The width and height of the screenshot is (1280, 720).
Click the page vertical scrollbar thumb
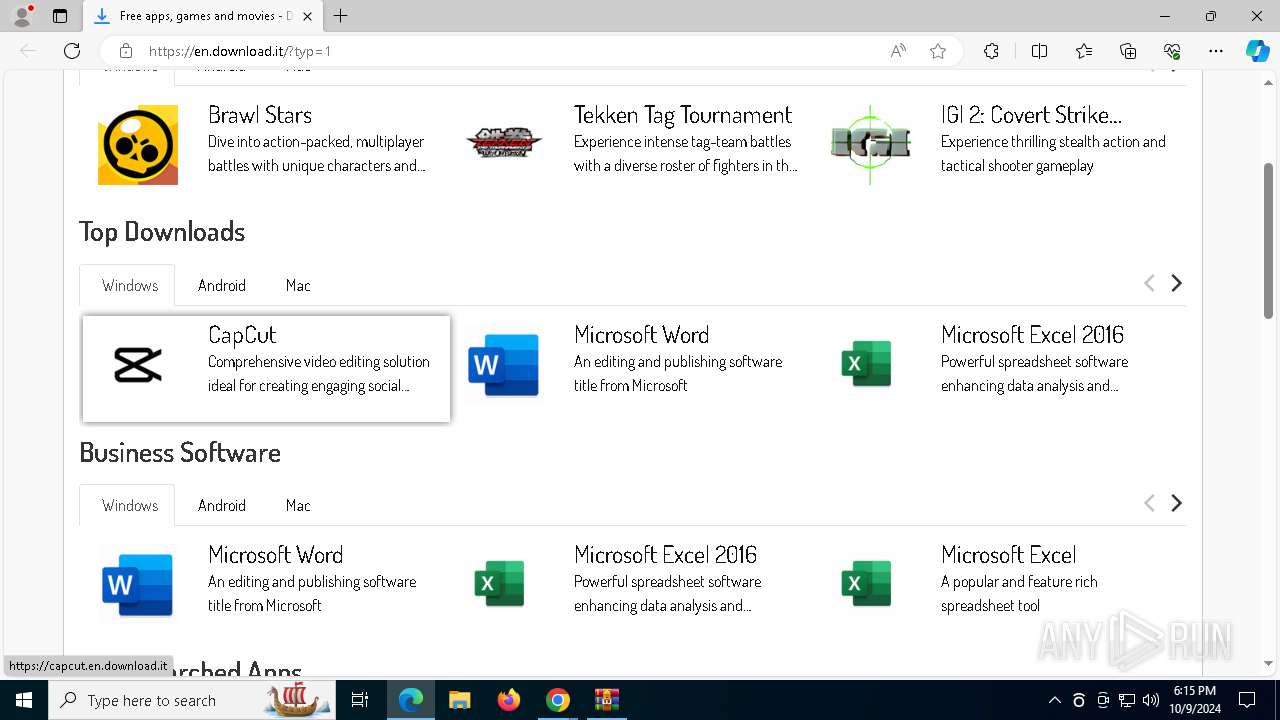pos(1269,240)
